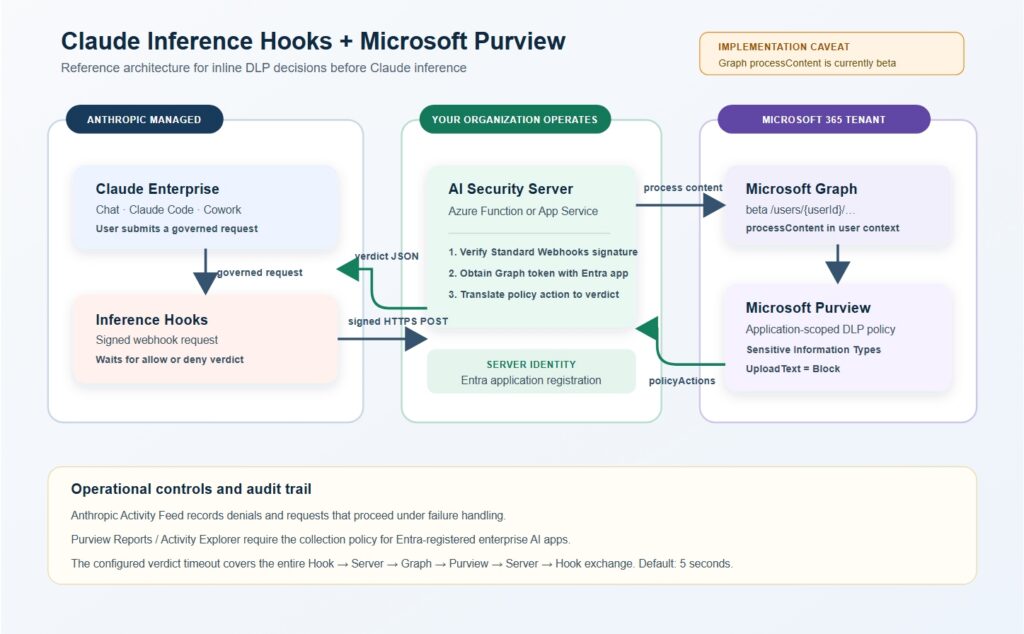This screenshot has width=1024, height=634.
Task: Select the "Inference Hooks" heading
Action: (x=152, y=320)
